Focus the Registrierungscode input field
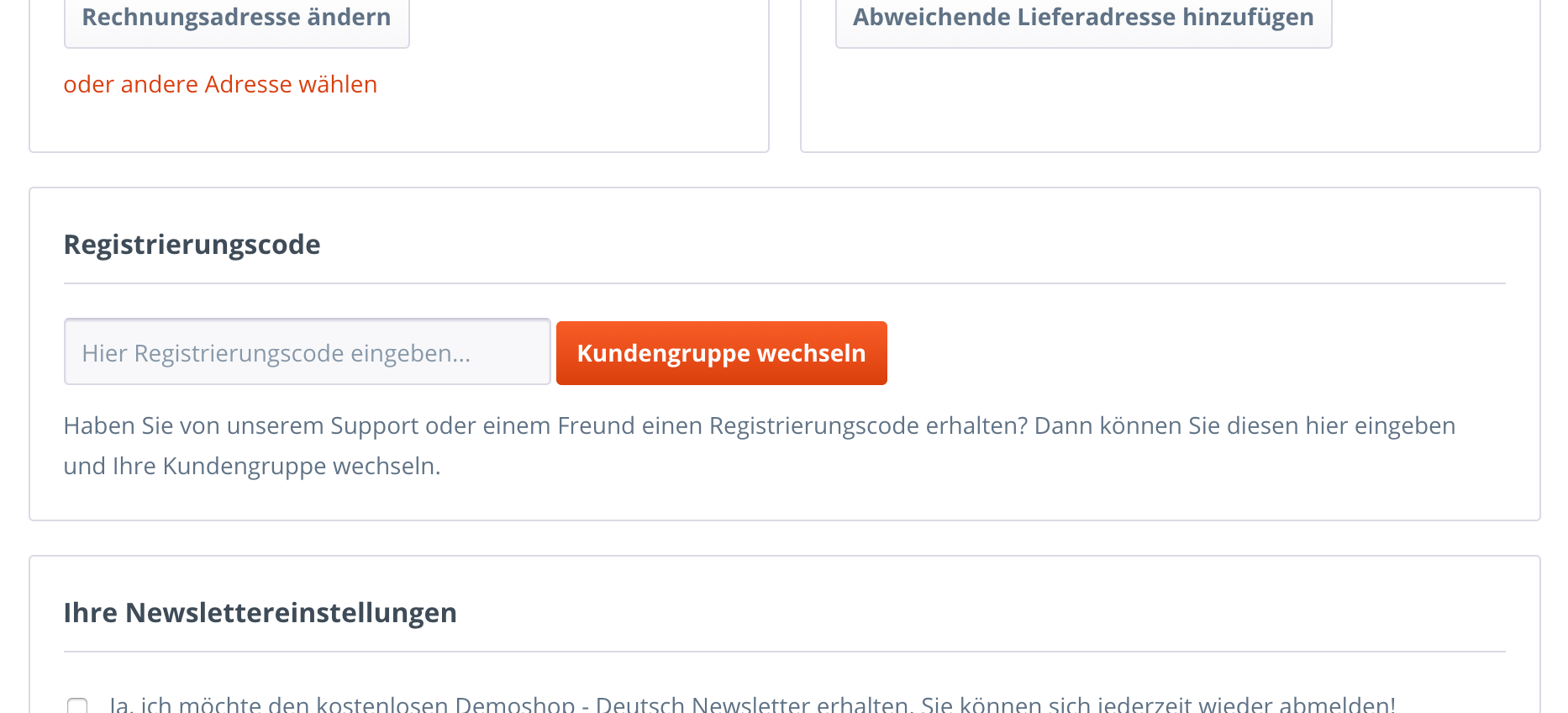 click(x=308, y=352)
